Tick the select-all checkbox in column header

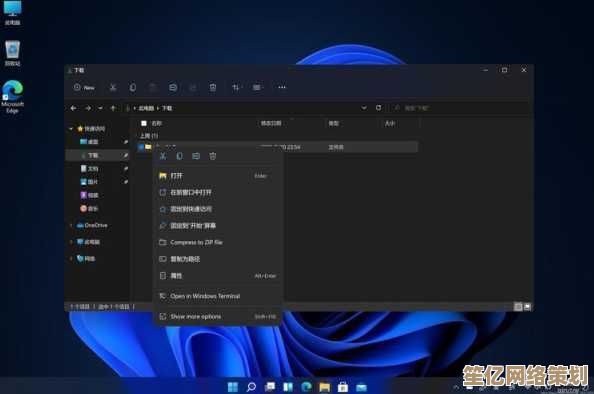(x=144, y=124)
